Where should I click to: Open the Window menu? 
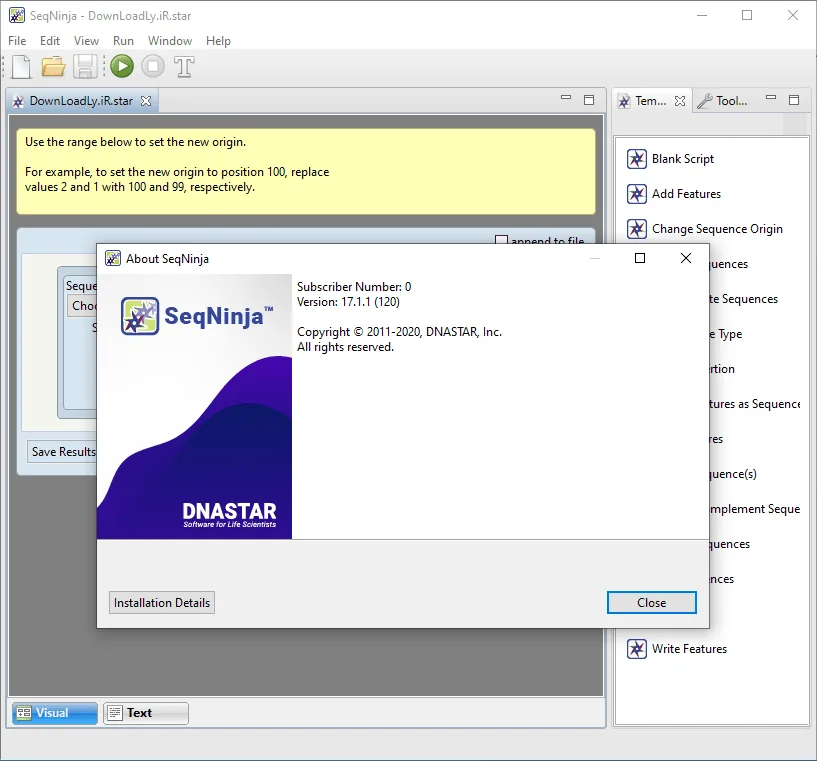pos(170,41)
